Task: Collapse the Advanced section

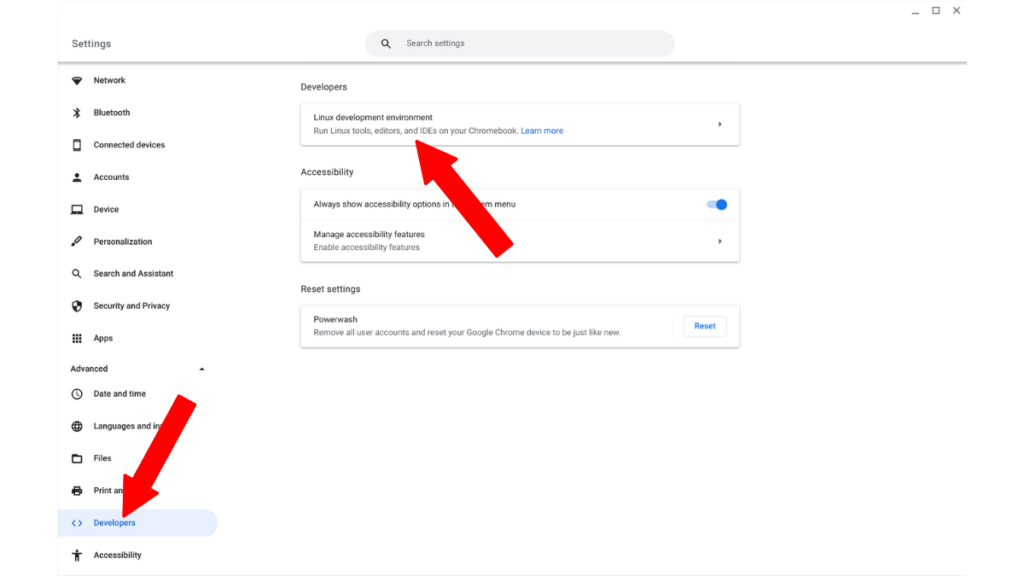Action: (x=202, y=368)
